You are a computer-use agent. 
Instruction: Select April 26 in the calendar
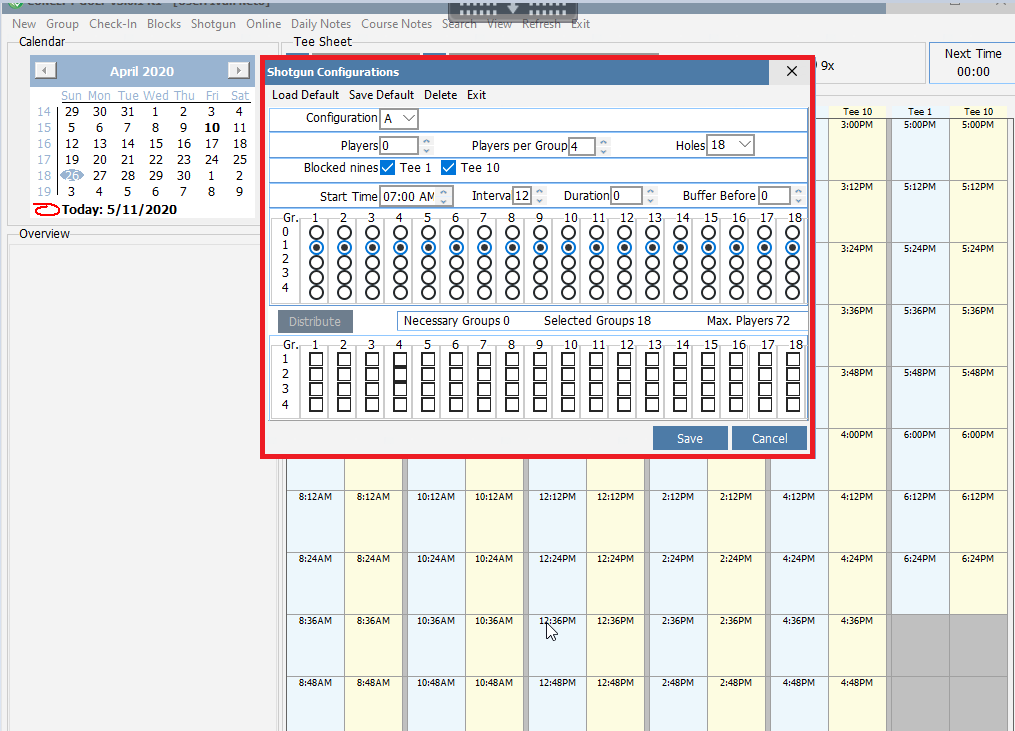pos(72,175)
